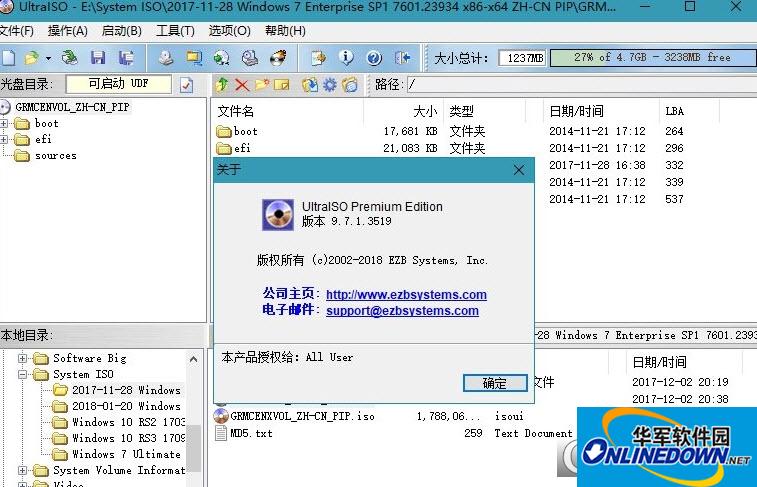Expand the efi folder in disc tree
757x487 pixels.
pyautogui.click(x=4, y=139)
